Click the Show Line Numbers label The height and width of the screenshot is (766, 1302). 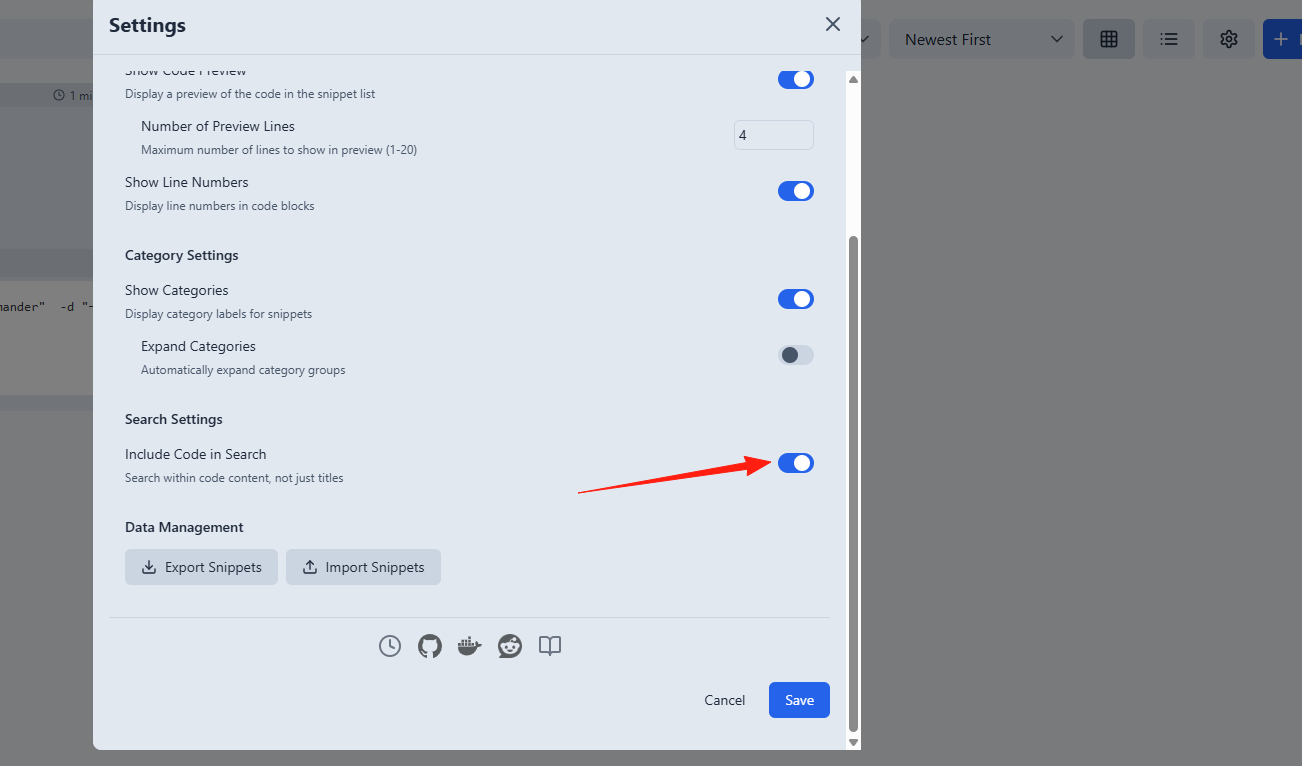187,182
